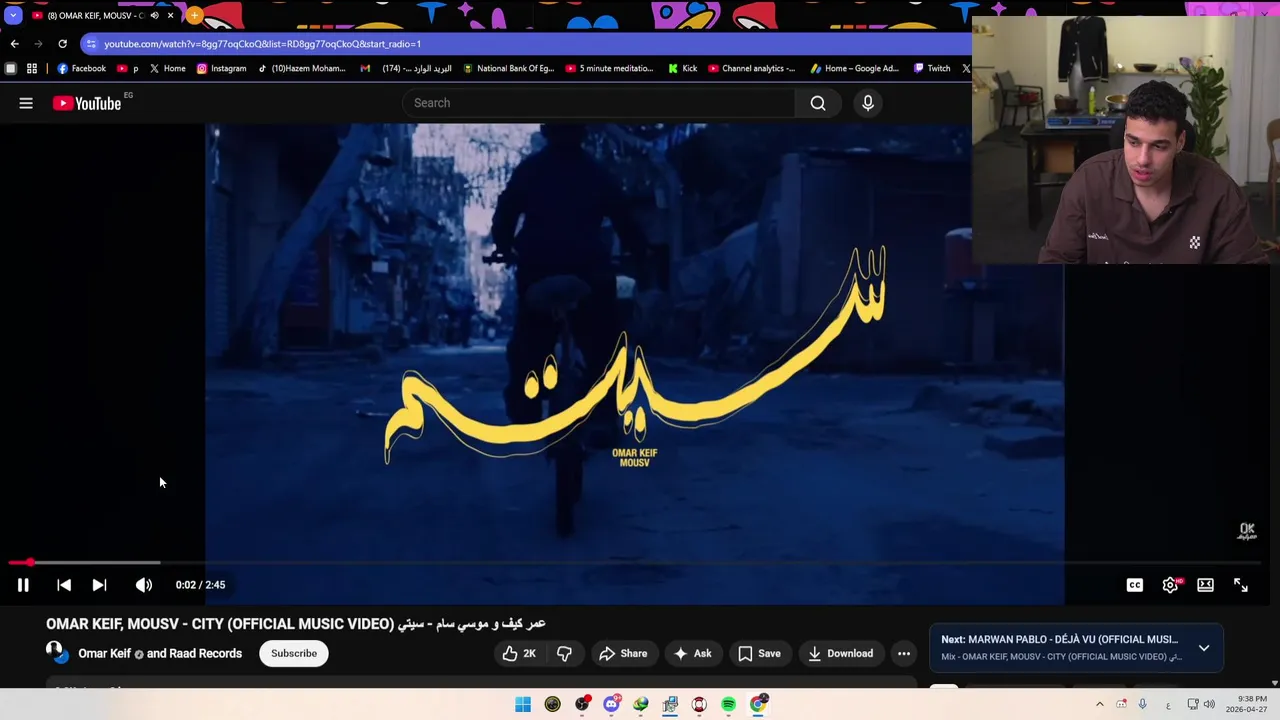Reload the page
The image size is (1280, 720).
(x=62, y=44)
